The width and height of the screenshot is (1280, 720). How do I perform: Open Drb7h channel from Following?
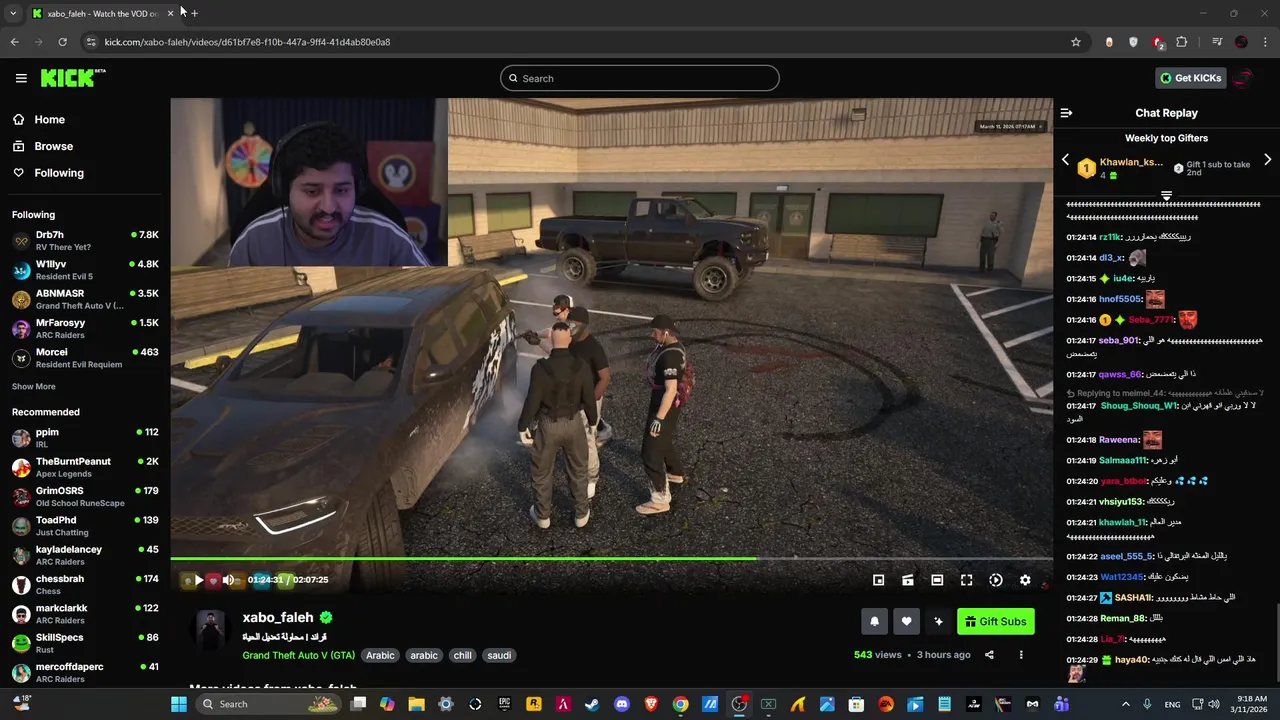tap(85, 240)
